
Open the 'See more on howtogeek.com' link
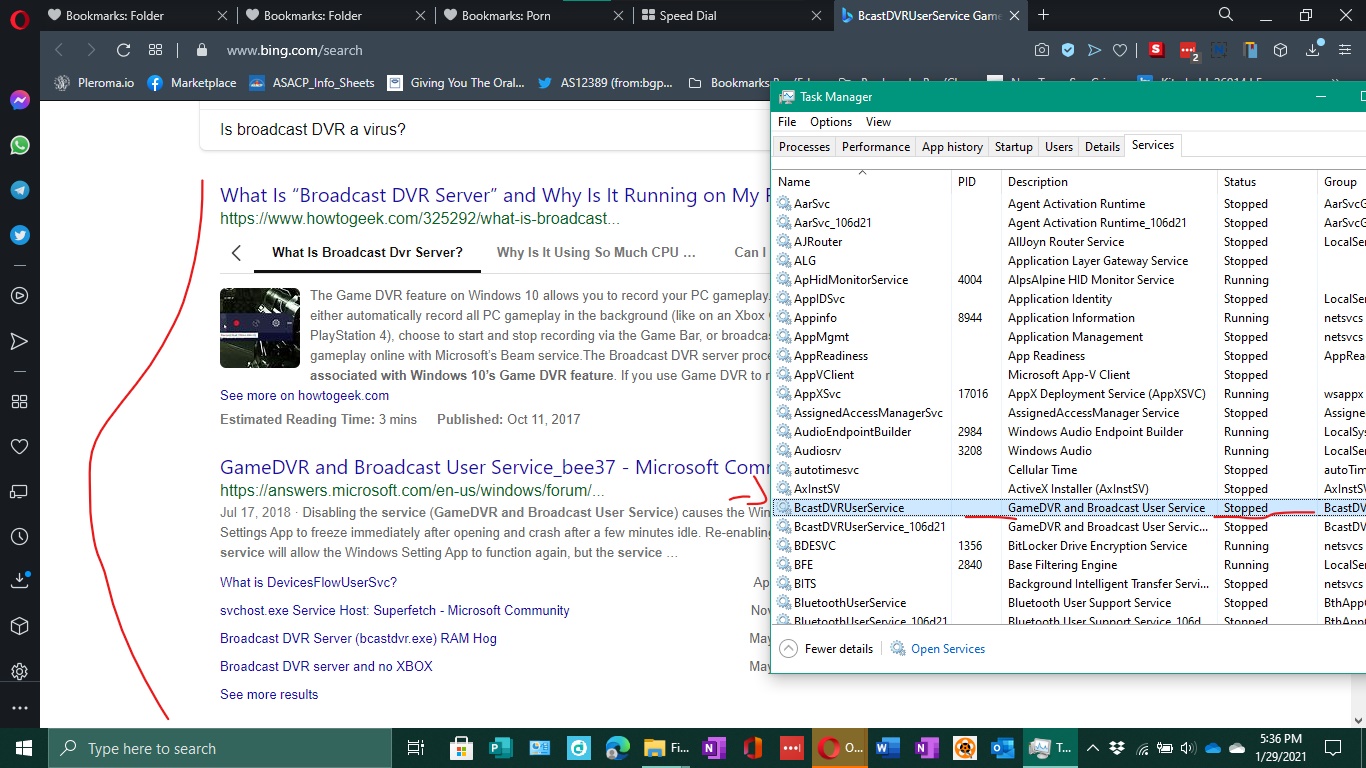click(304, 395)
